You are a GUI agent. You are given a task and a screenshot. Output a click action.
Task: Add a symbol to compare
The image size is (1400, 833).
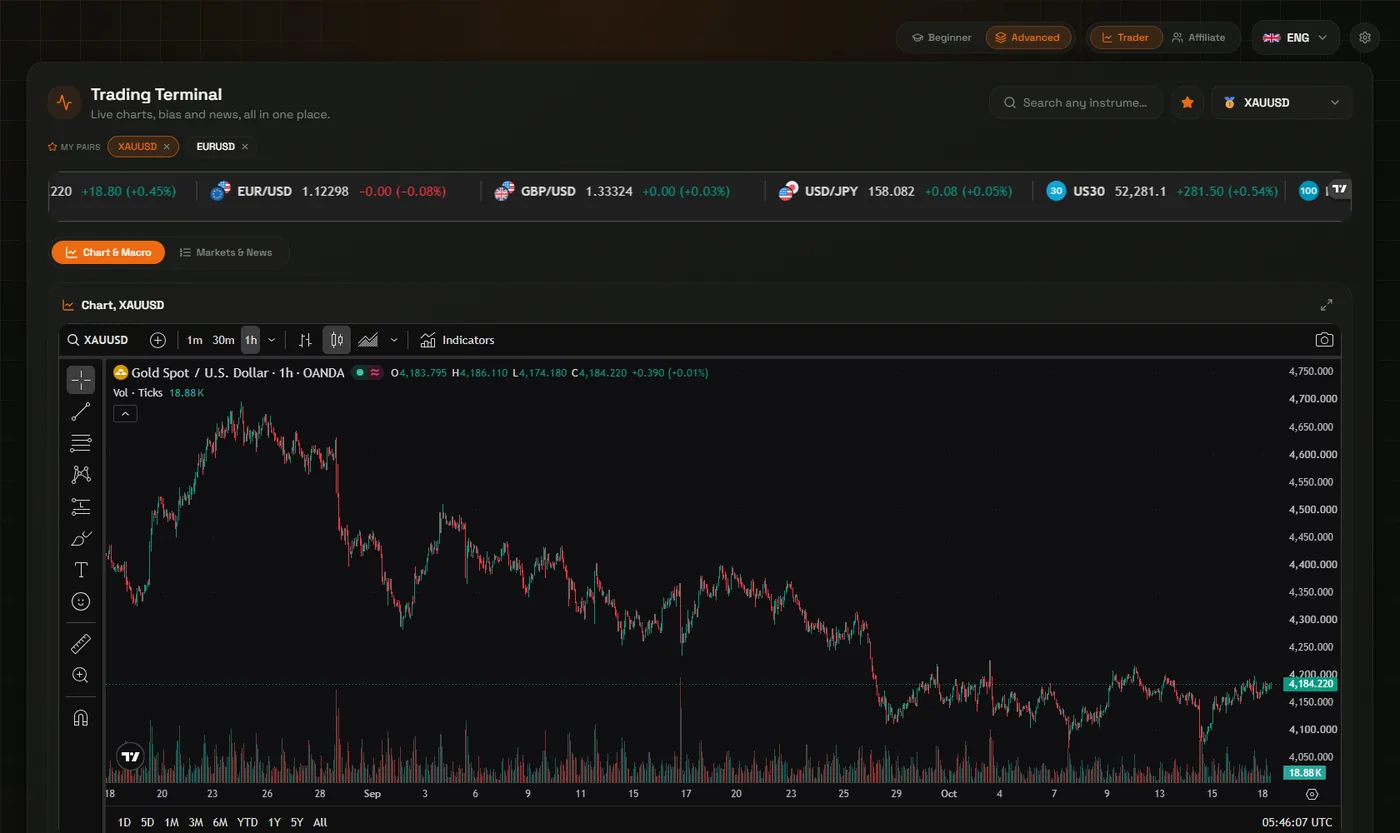[x=158, y=340]
